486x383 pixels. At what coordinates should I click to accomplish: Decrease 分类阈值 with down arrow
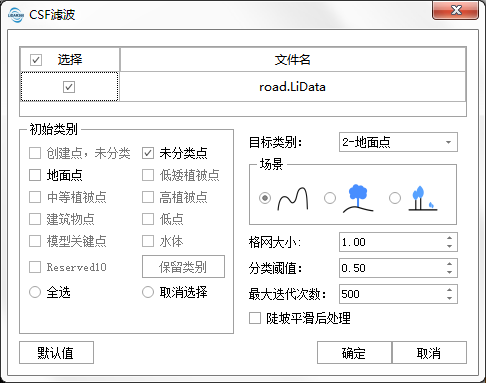450,272
